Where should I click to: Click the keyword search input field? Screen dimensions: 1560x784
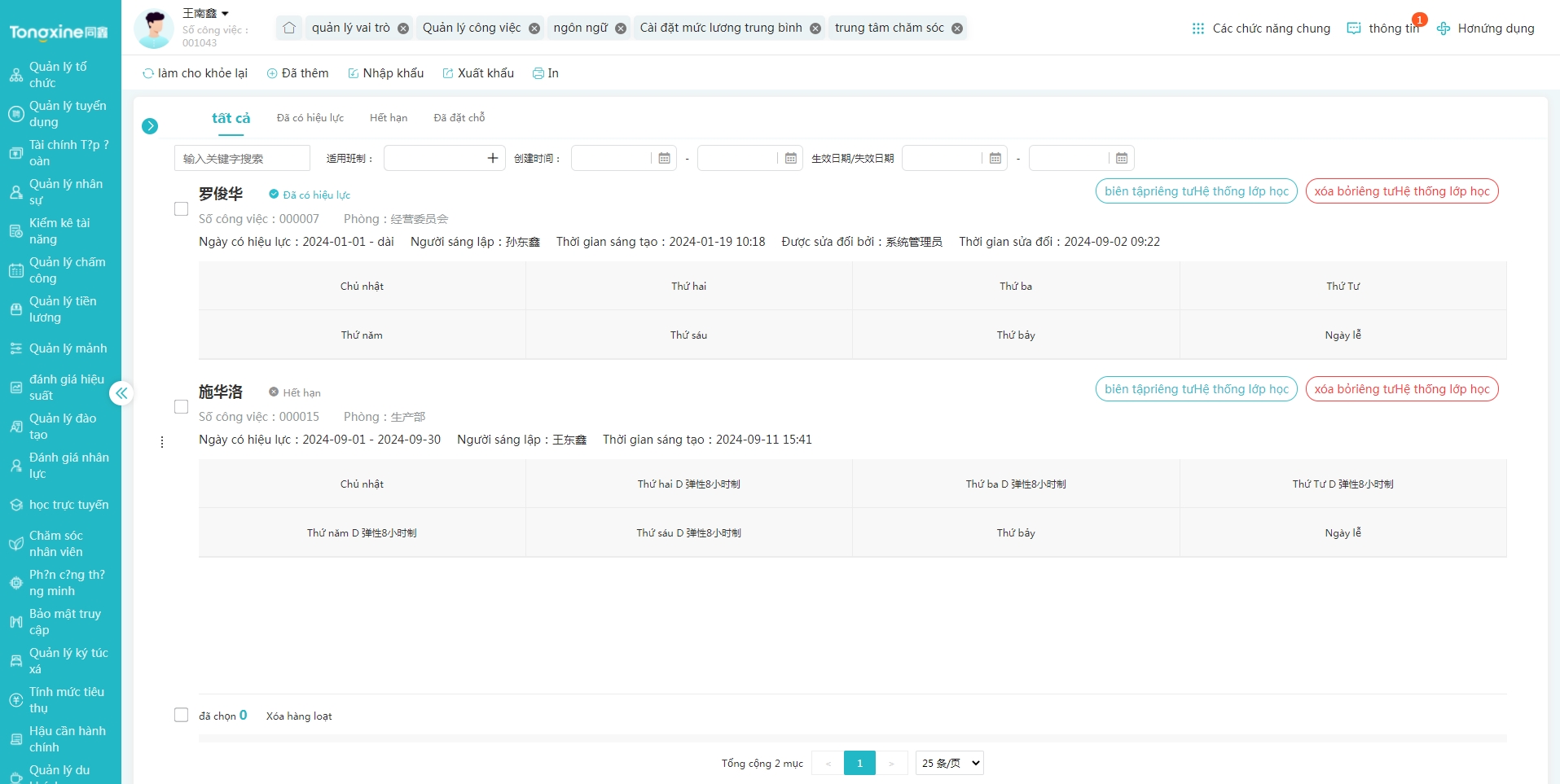(242, 158)
